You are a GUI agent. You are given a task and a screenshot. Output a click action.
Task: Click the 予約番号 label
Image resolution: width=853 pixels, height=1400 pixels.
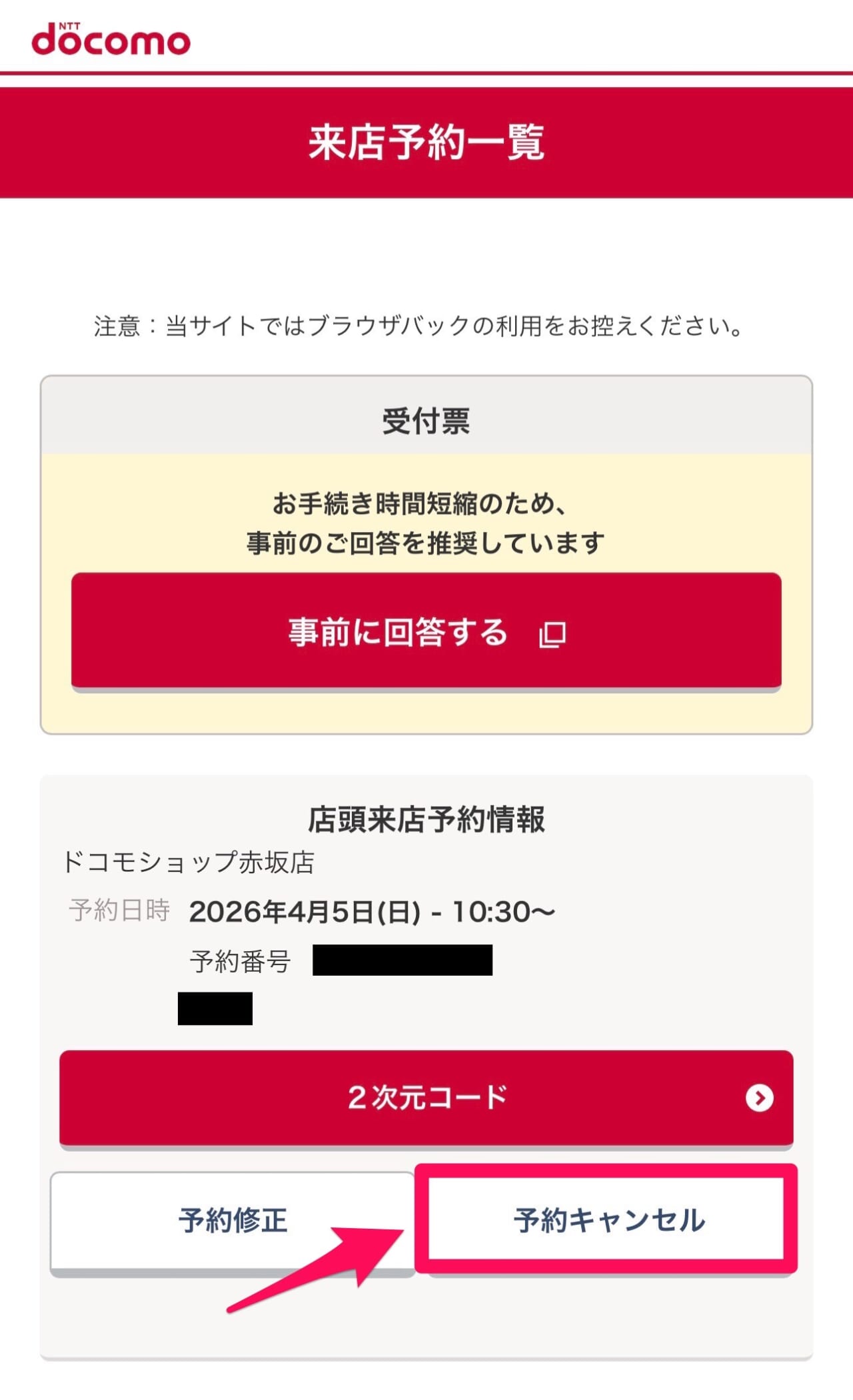click(241, 961)
